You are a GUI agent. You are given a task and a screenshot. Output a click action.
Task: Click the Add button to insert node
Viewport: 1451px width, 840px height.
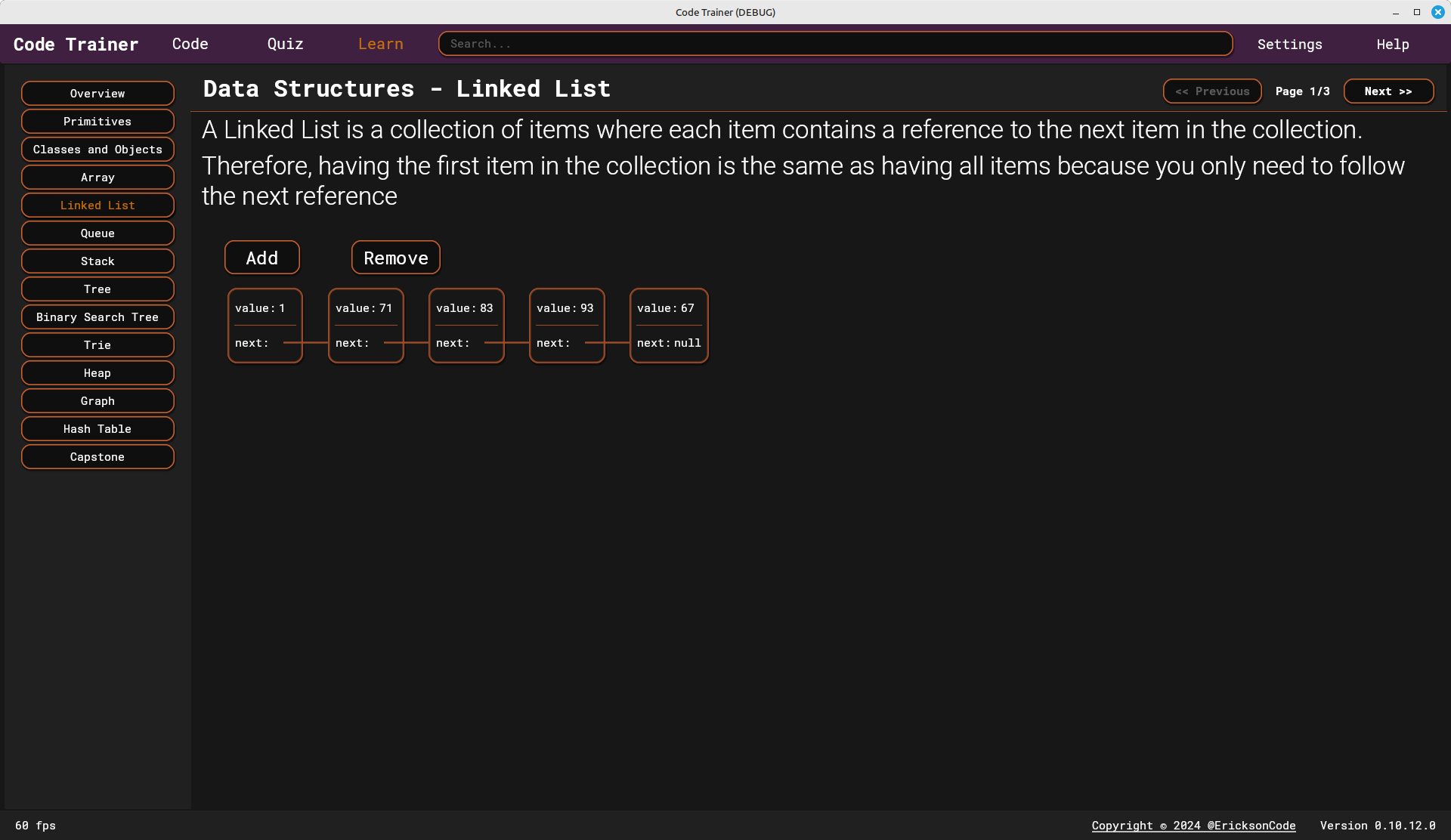click(262, 257)
